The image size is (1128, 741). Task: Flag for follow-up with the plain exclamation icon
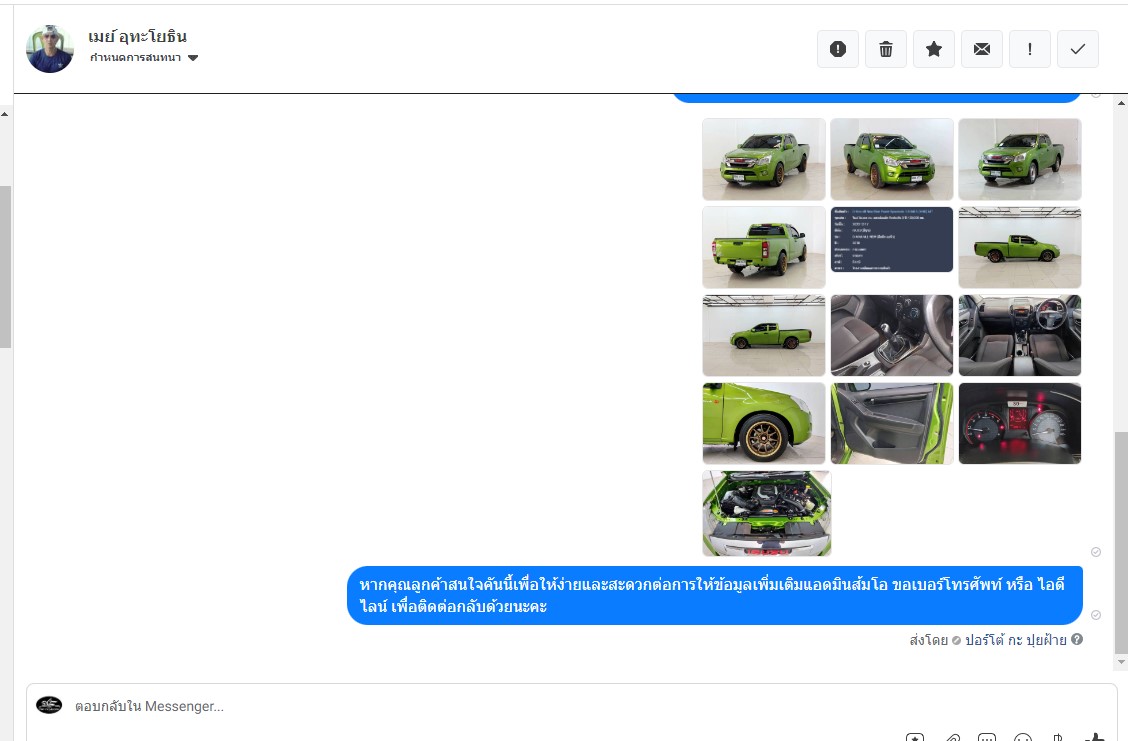[x=1029, y=49]
